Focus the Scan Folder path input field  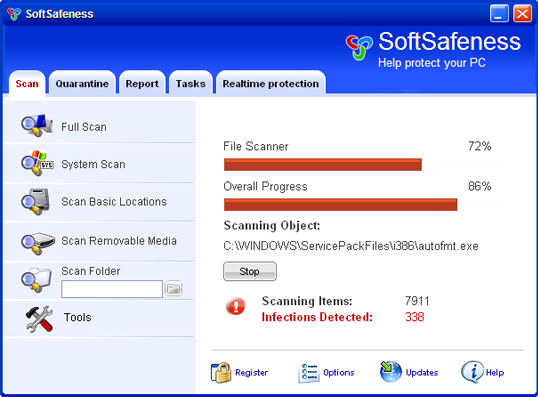click(x=112, y=289)
